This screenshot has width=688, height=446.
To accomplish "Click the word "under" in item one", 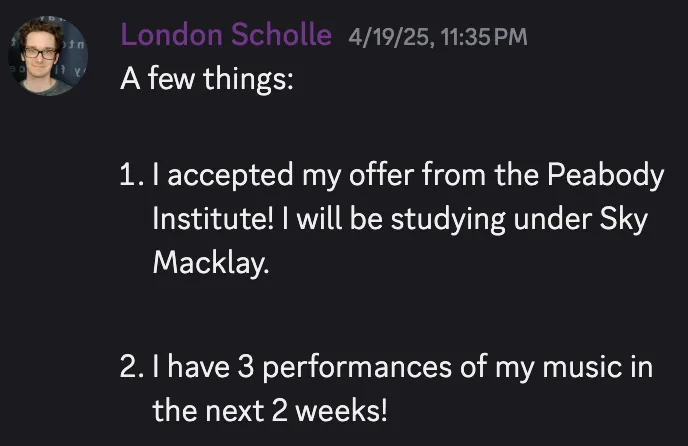I will click(552, 219).
